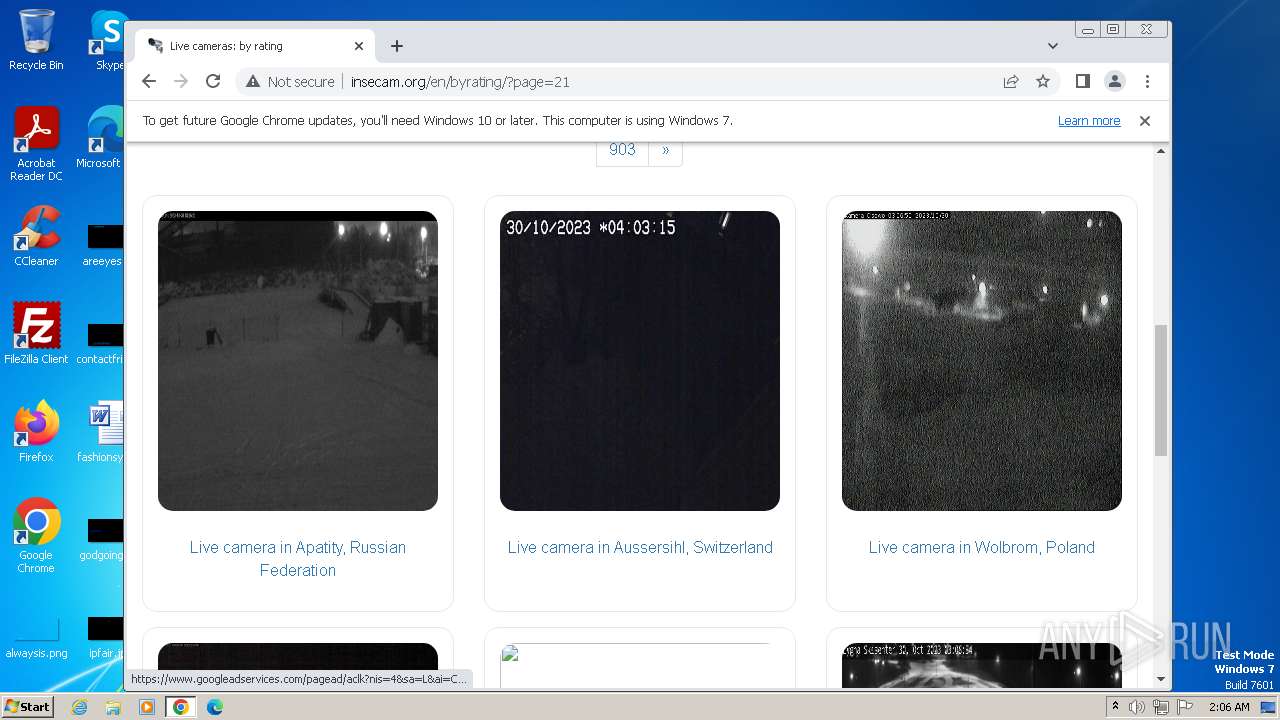The image size is (1280, 720).
Task: Go to the next page with » arrow
Action: click(x=665, y=150)
